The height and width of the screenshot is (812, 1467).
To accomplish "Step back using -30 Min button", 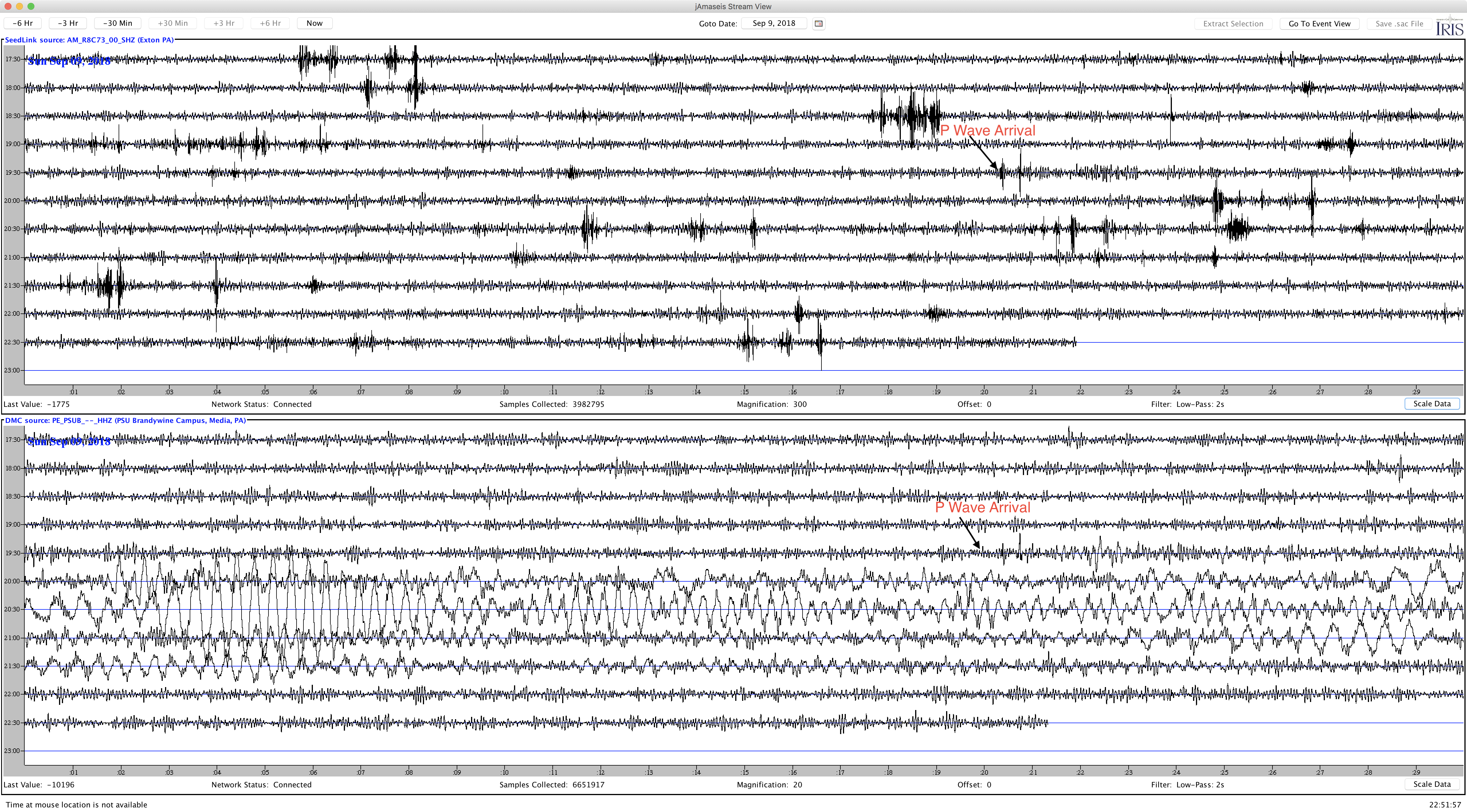I will tap(118, 23).
